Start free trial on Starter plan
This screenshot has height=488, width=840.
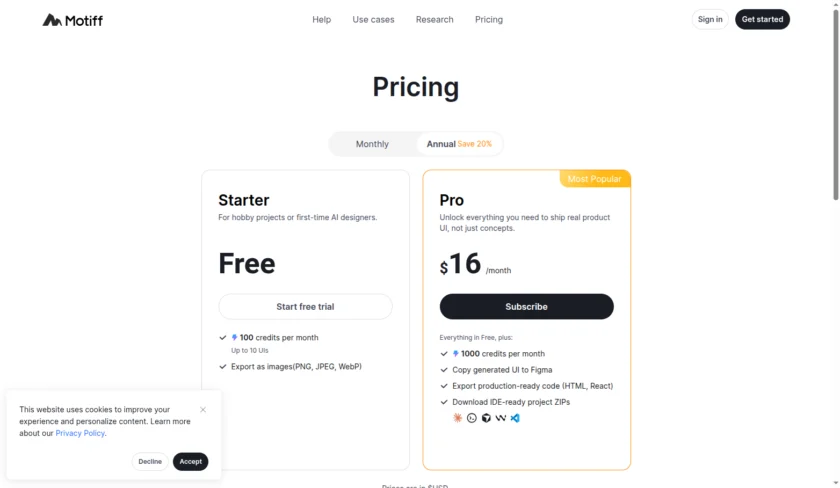[x=305, y=307]
